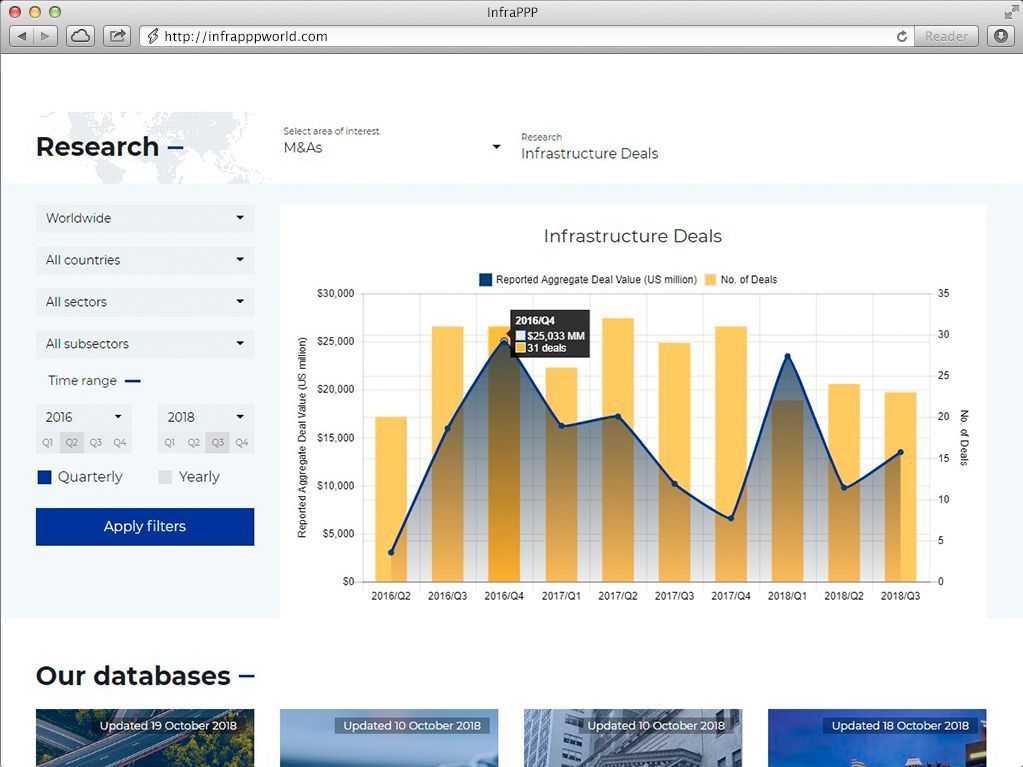This screenshot has height=767, width=1023.
Task: Choose Q4 under the 2016 start year
Action: coord(120,442)
